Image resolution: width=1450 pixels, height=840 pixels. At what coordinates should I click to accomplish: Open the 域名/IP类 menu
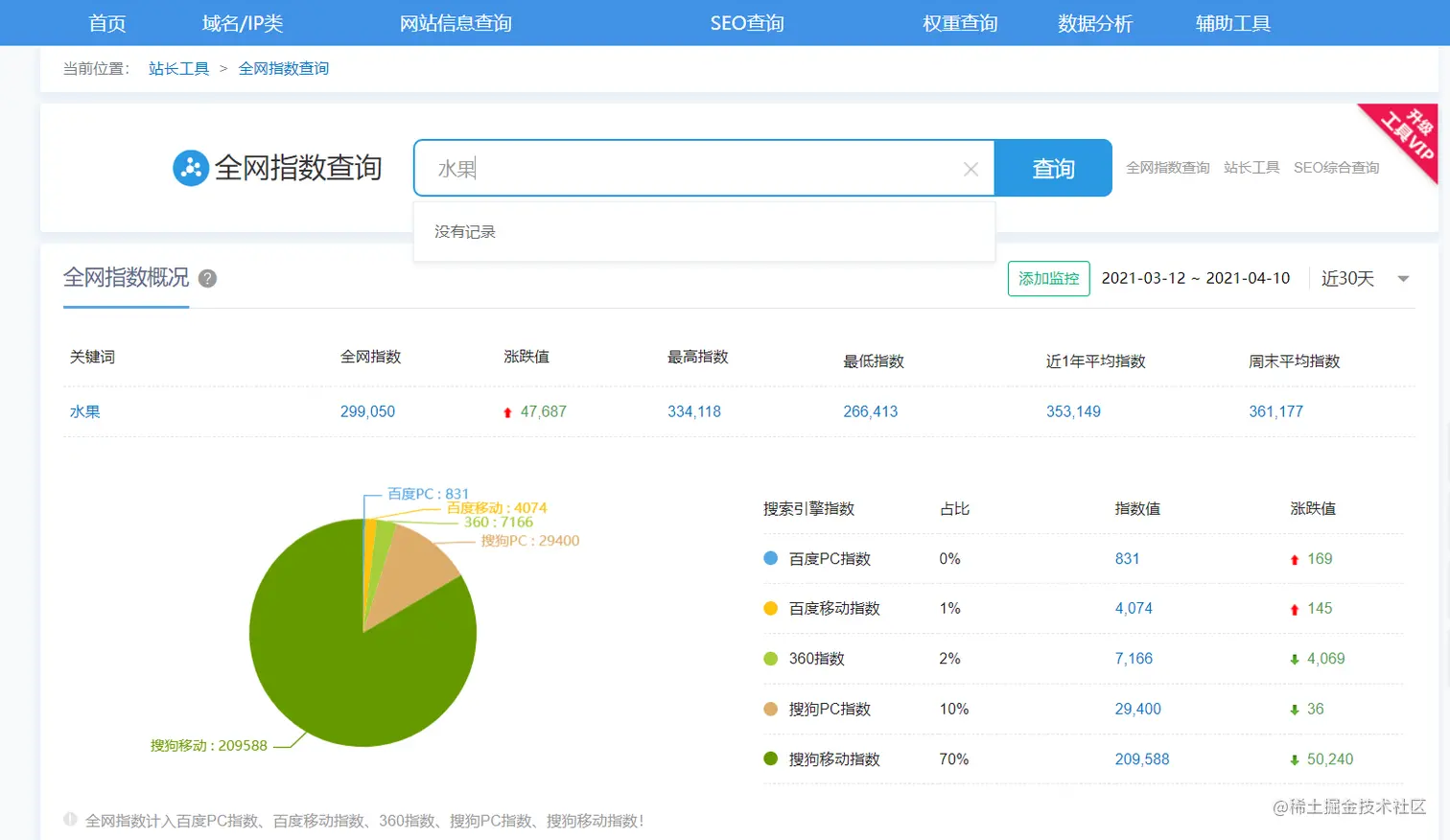coord(243,23)
